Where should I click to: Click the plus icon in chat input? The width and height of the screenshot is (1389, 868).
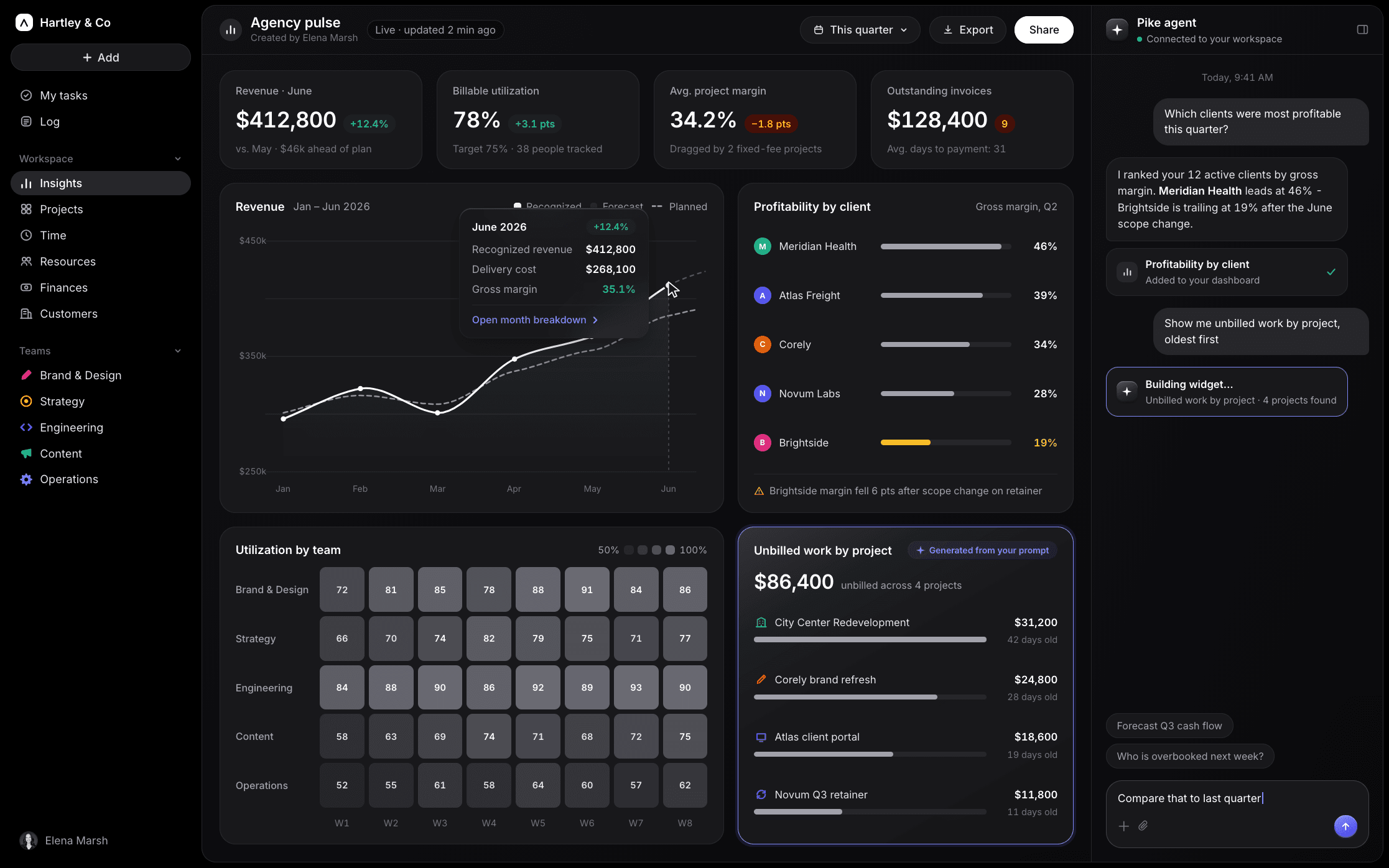point(1124,826)
